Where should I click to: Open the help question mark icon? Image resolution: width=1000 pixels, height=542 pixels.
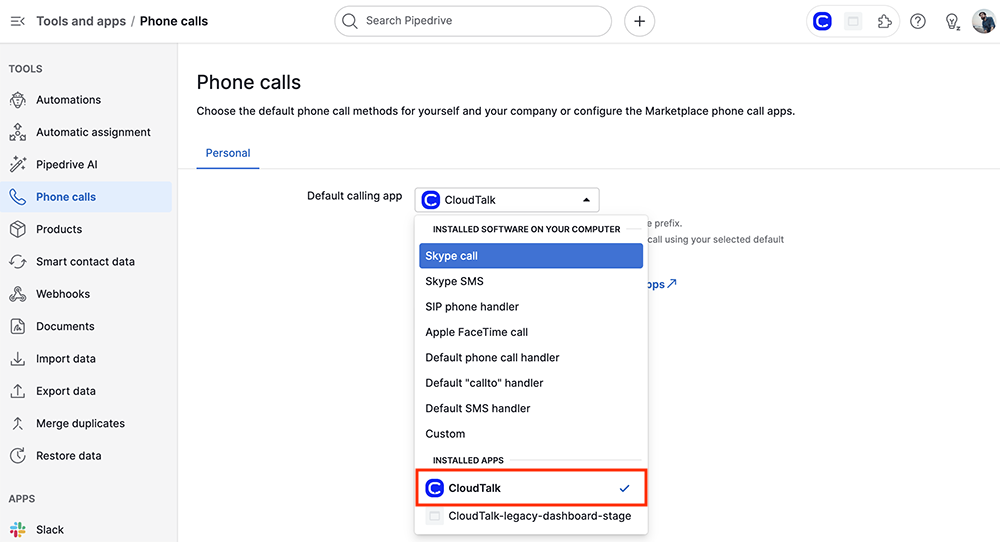tap(918, 21)
